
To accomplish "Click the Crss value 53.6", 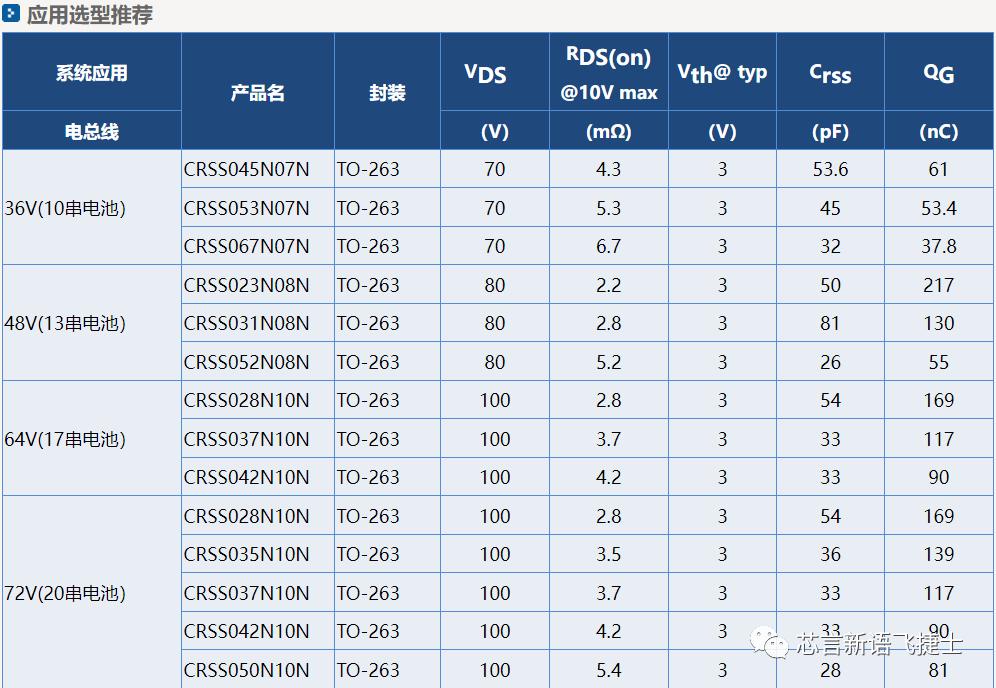I will (x=830, y=170).
